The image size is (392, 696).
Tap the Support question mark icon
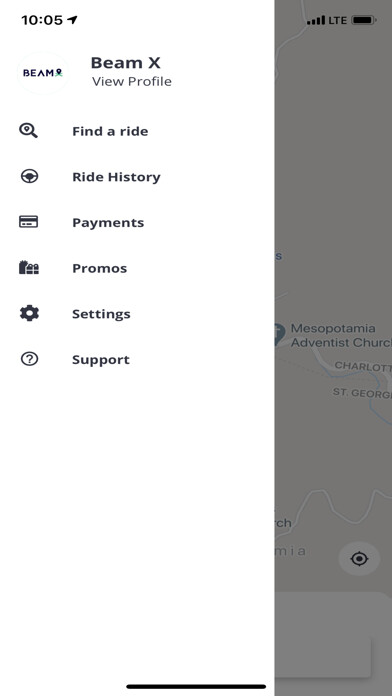click(29, 359)
